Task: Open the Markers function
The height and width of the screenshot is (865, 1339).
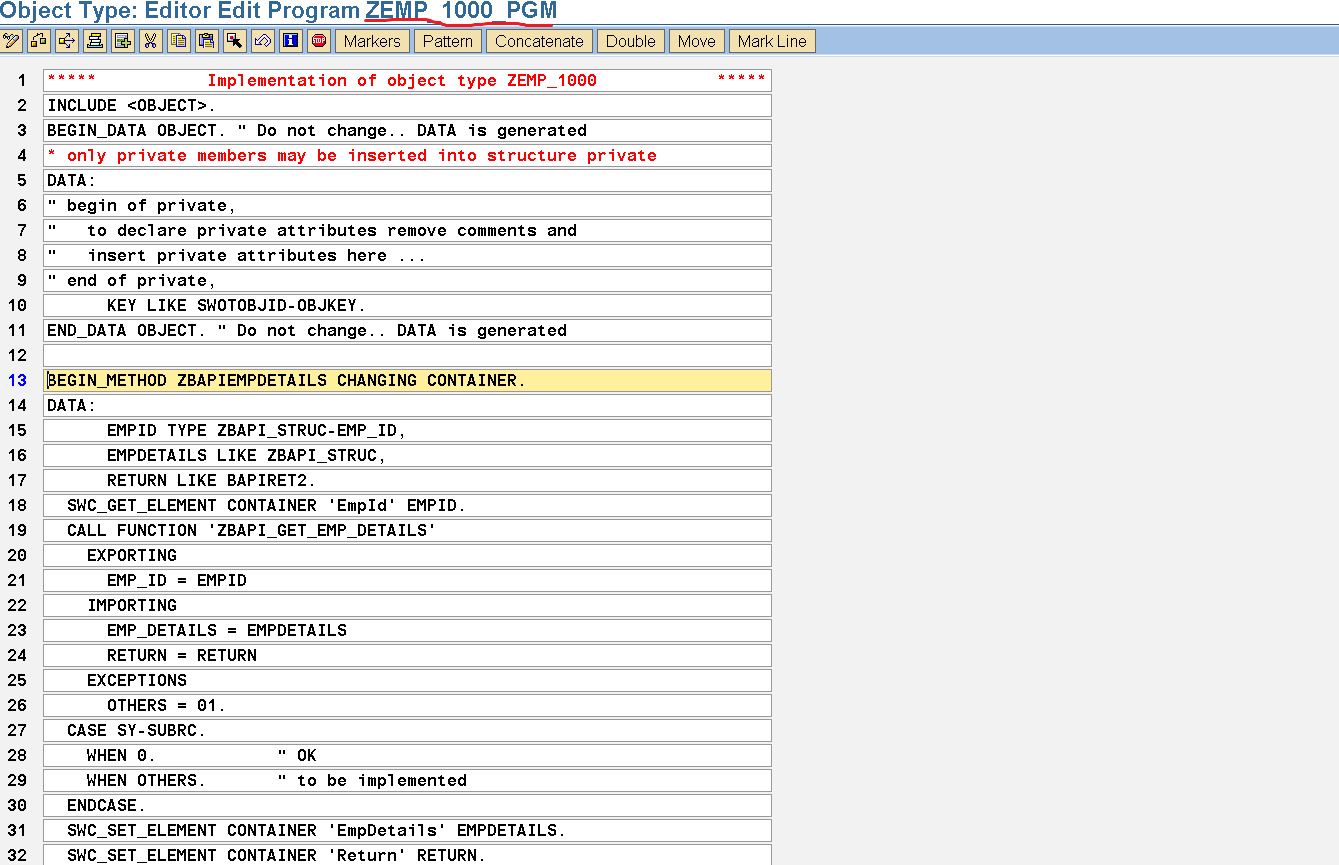Action: point(371,41)
